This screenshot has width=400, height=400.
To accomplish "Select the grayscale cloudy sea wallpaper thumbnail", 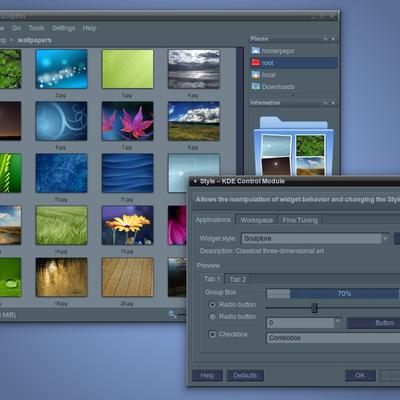I will click(x=194, y=69).
